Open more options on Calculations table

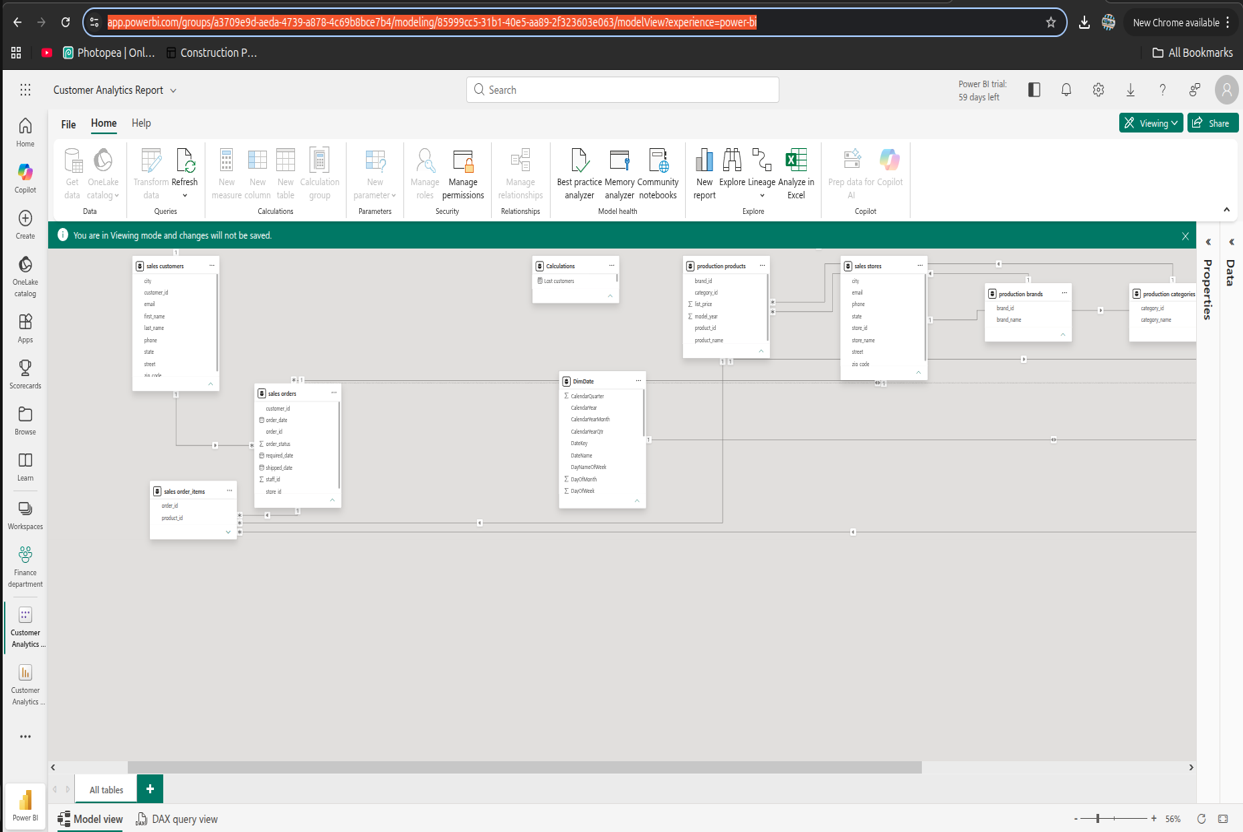(x=611, y=266)
